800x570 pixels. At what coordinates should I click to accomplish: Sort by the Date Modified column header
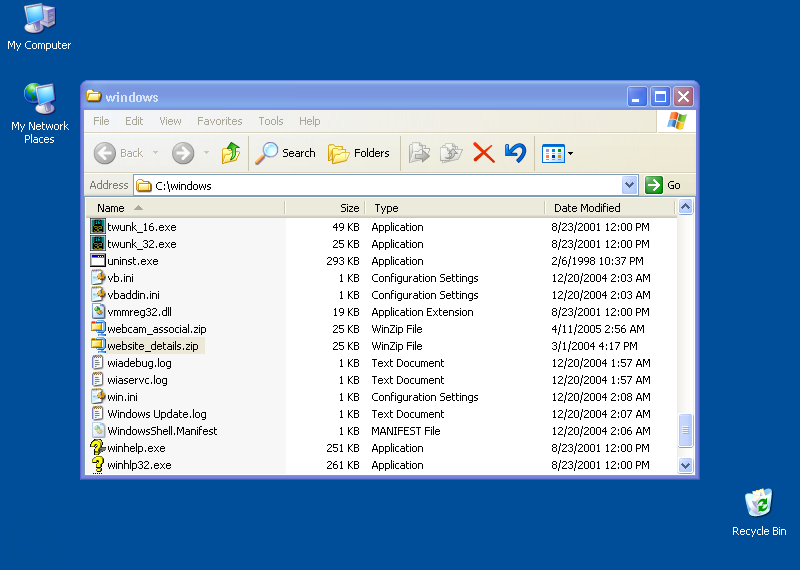610,208
